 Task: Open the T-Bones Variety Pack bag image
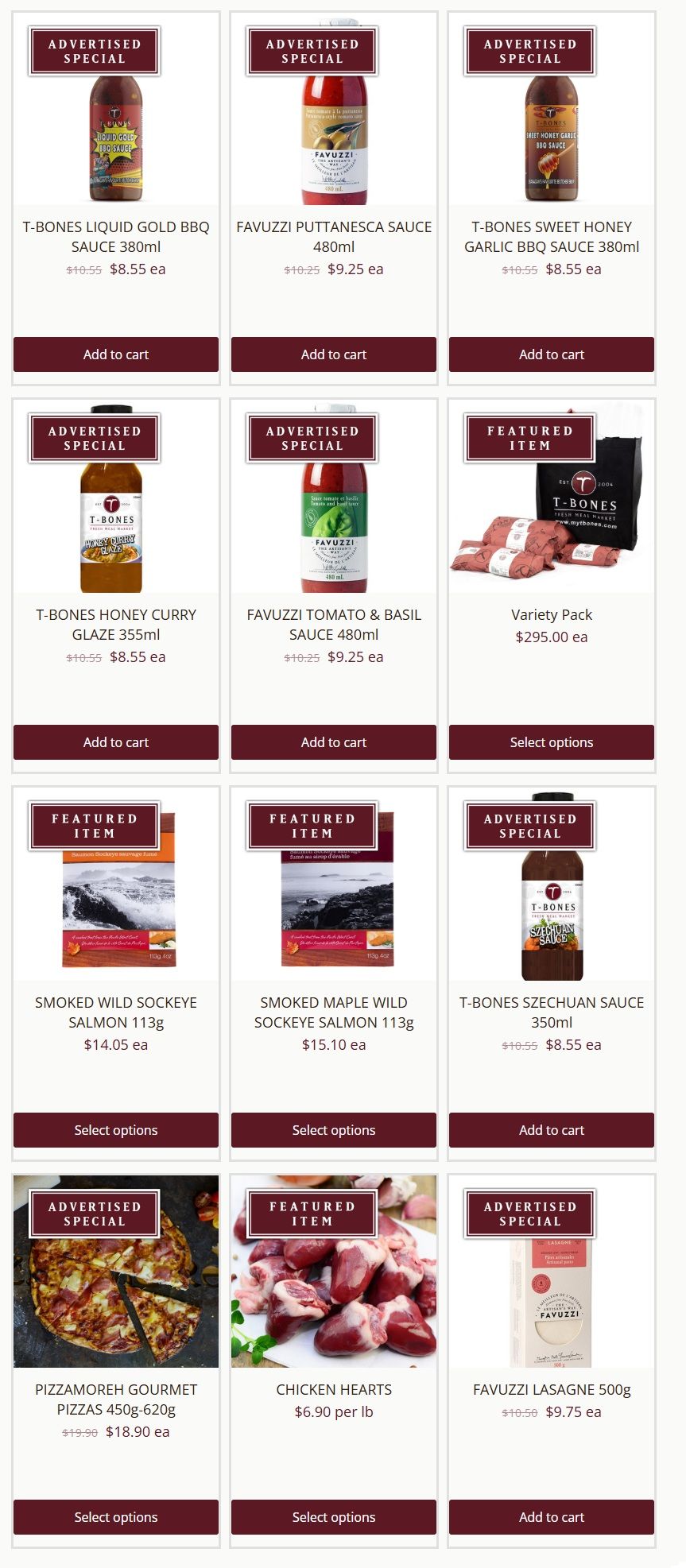[552, 497]
